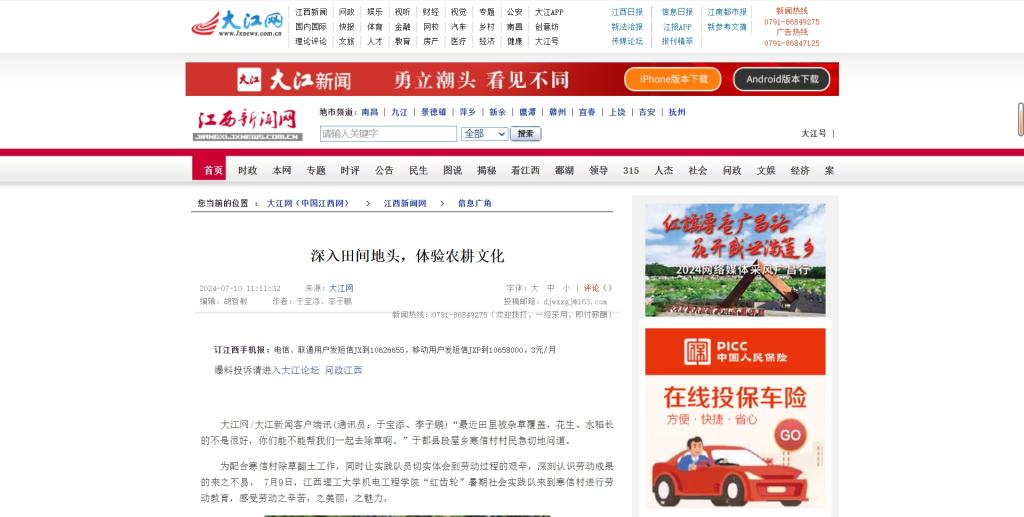This screenshot has height=517, width=1024.
Task: Open the 南昌 city channel link
Action: [370, 112]
